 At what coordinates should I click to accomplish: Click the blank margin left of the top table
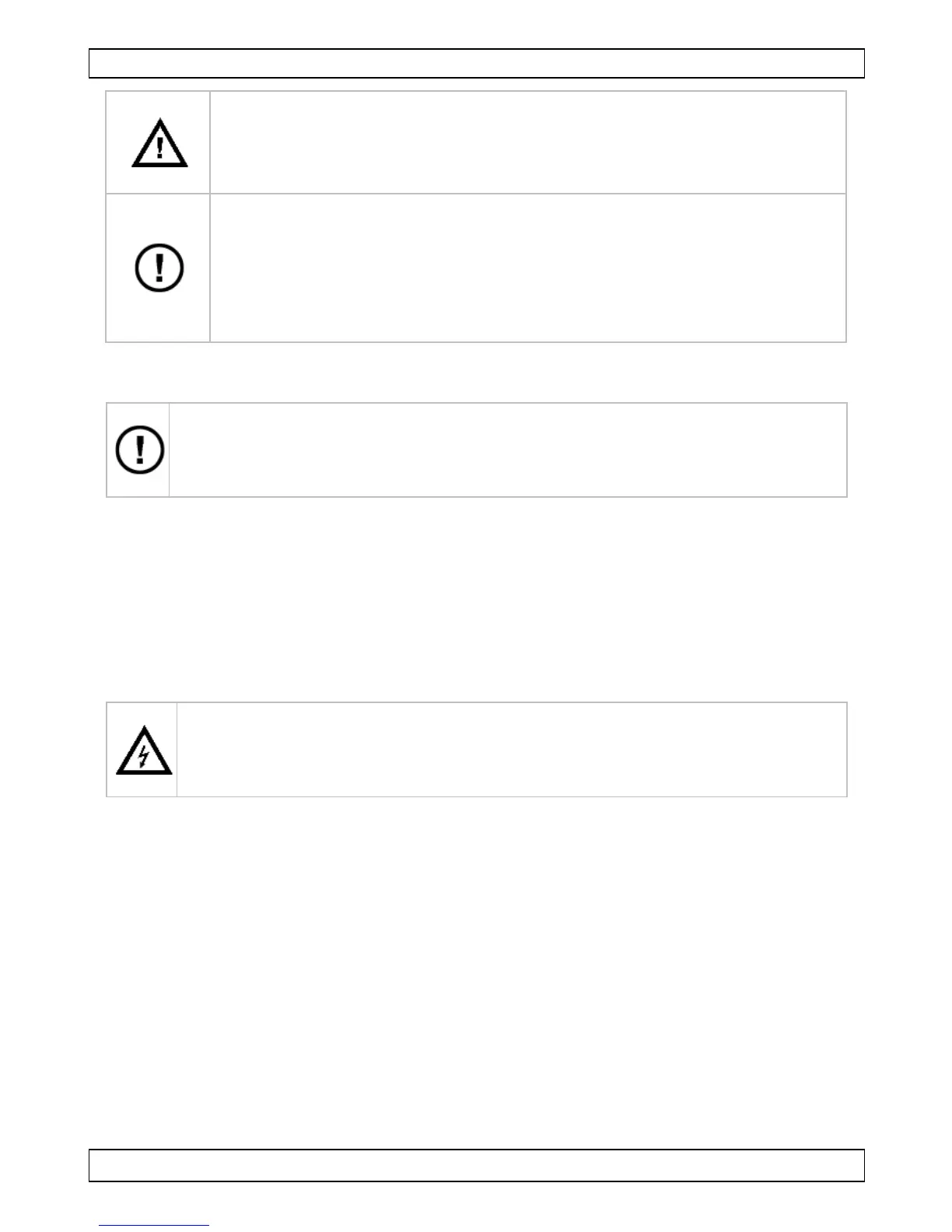pyautogui.click(x=47, y=218)
